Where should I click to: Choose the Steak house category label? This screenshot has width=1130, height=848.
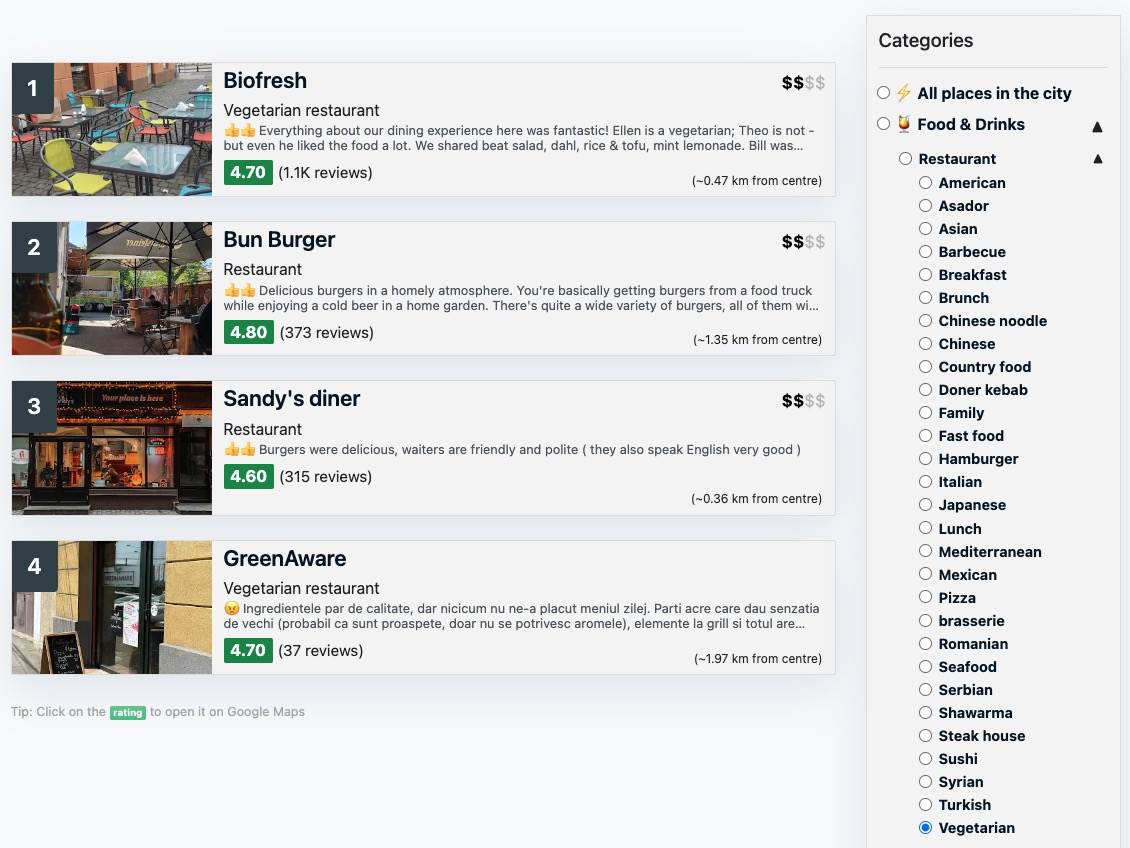(981, 736)
